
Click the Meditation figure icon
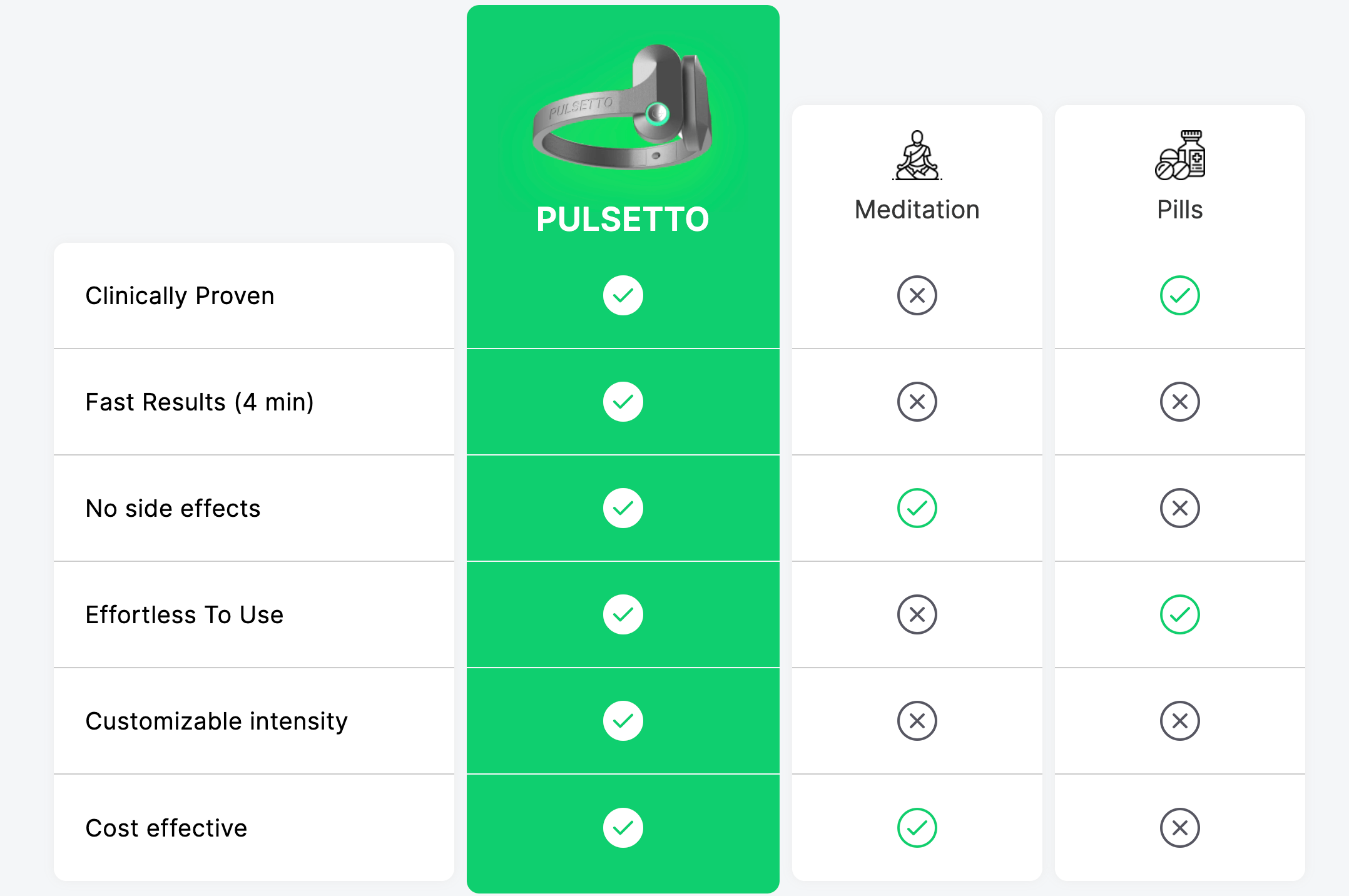click(917, 155)
